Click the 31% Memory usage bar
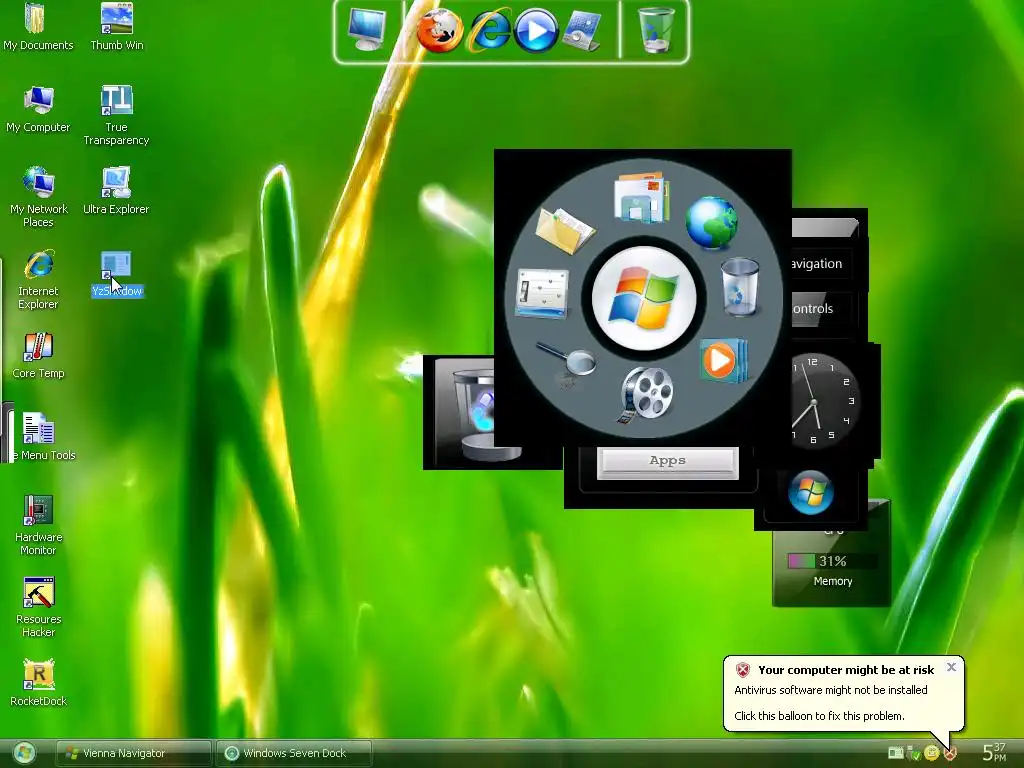 [x=832, y=561]
